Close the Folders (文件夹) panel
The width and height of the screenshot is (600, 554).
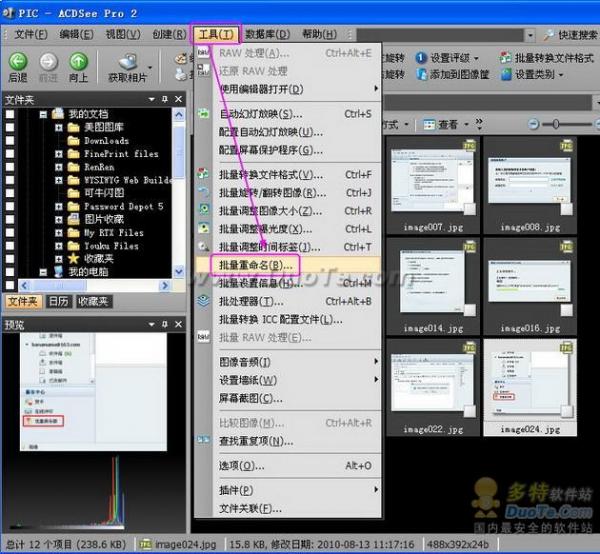pos(178,99)
